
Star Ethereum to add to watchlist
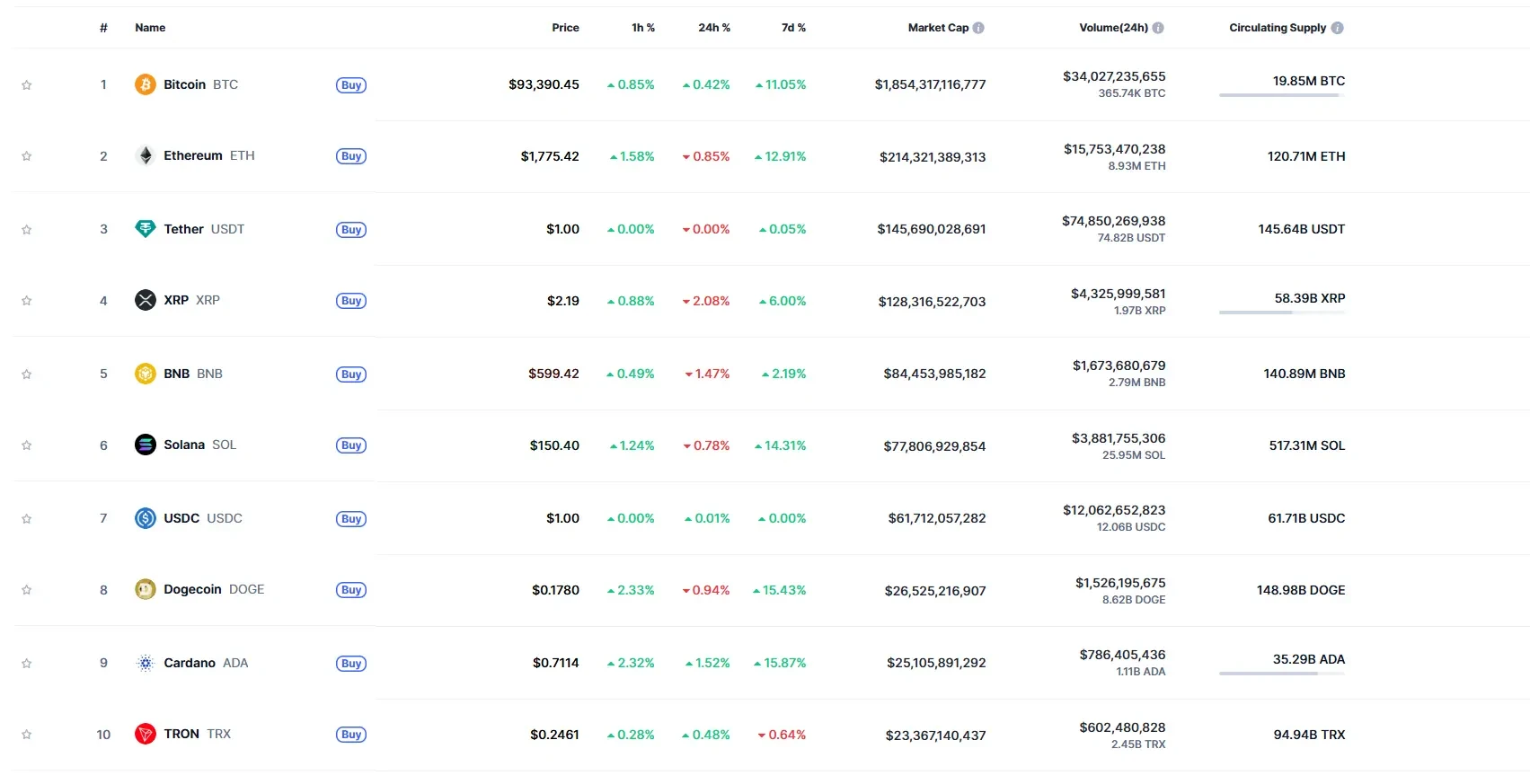pyautogui.click(x=27, y=156)
